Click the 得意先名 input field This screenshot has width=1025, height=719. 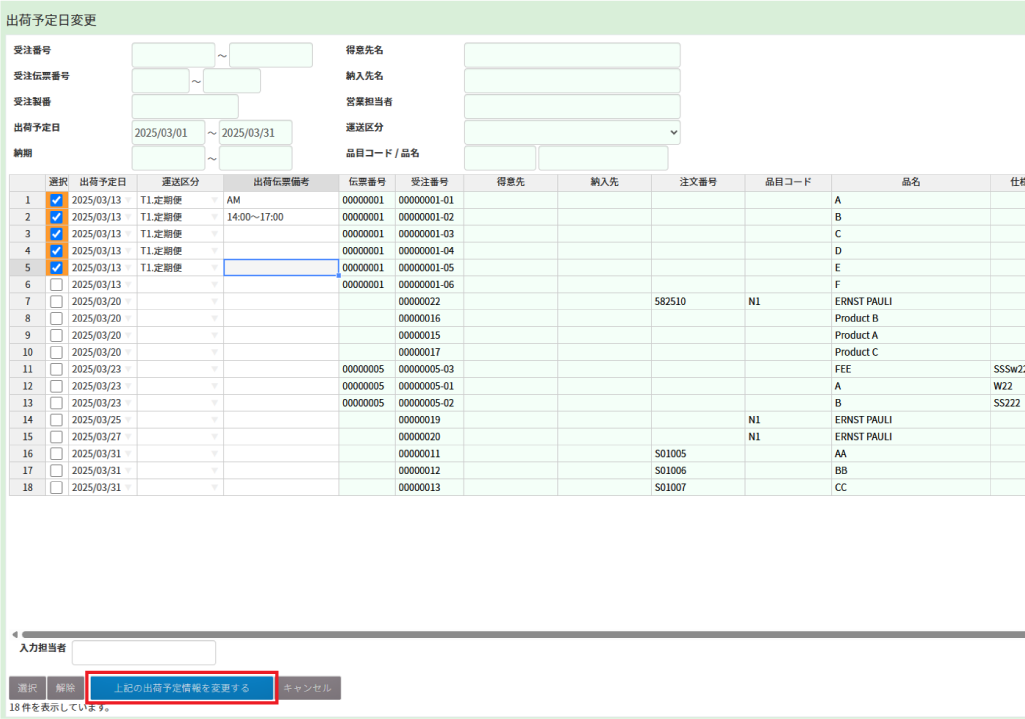pyautogui.click(x=572, y=55)
